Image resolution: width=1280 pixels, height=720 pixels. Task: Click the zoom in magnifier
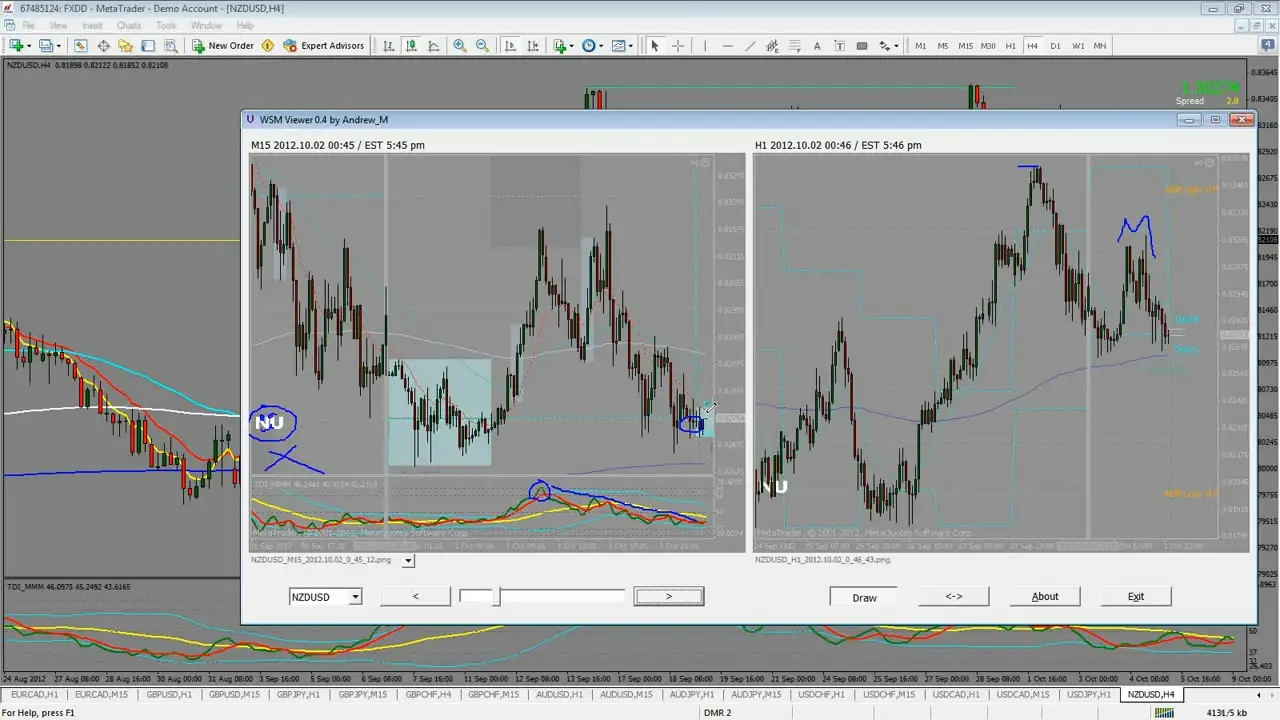(x=460, y=46)
